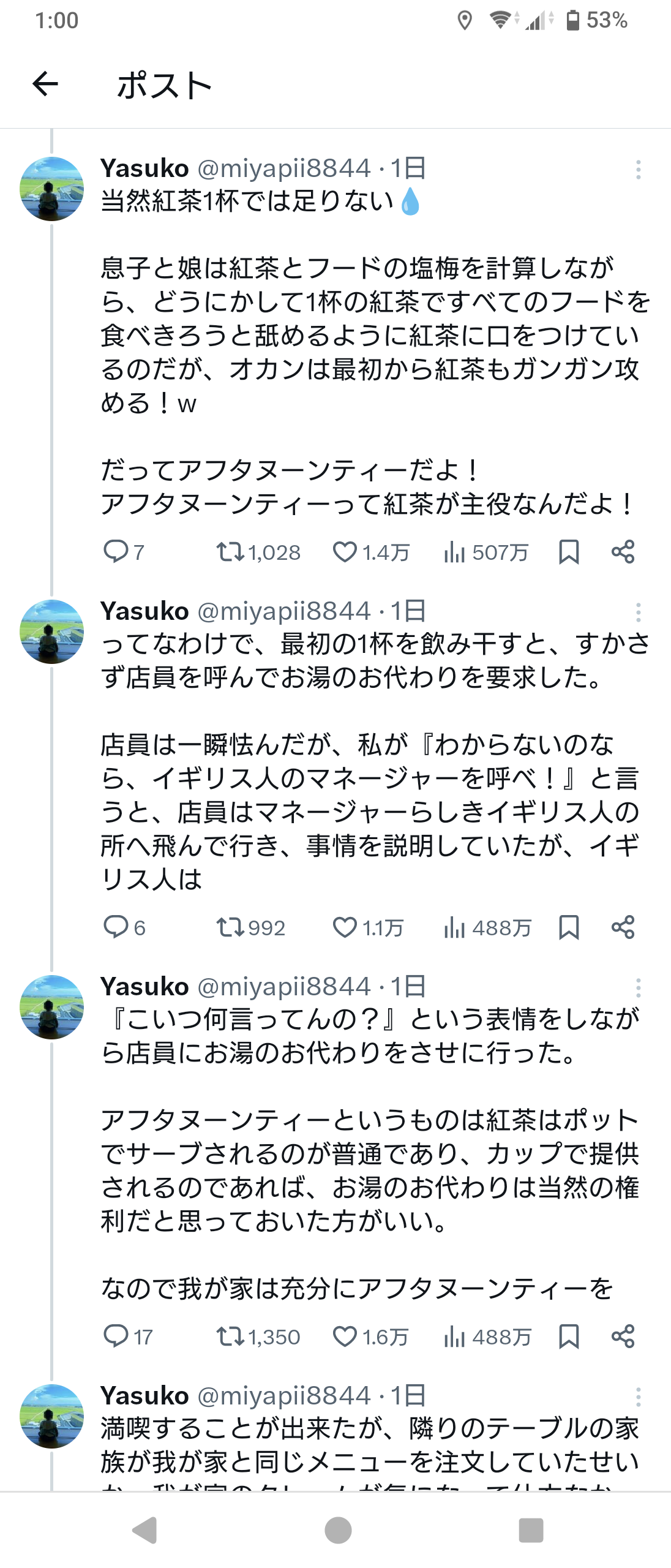The width and height of the screenshot is (671, 1568).
Task: Open Yasuko name link on third post
Action: point(144,987)
